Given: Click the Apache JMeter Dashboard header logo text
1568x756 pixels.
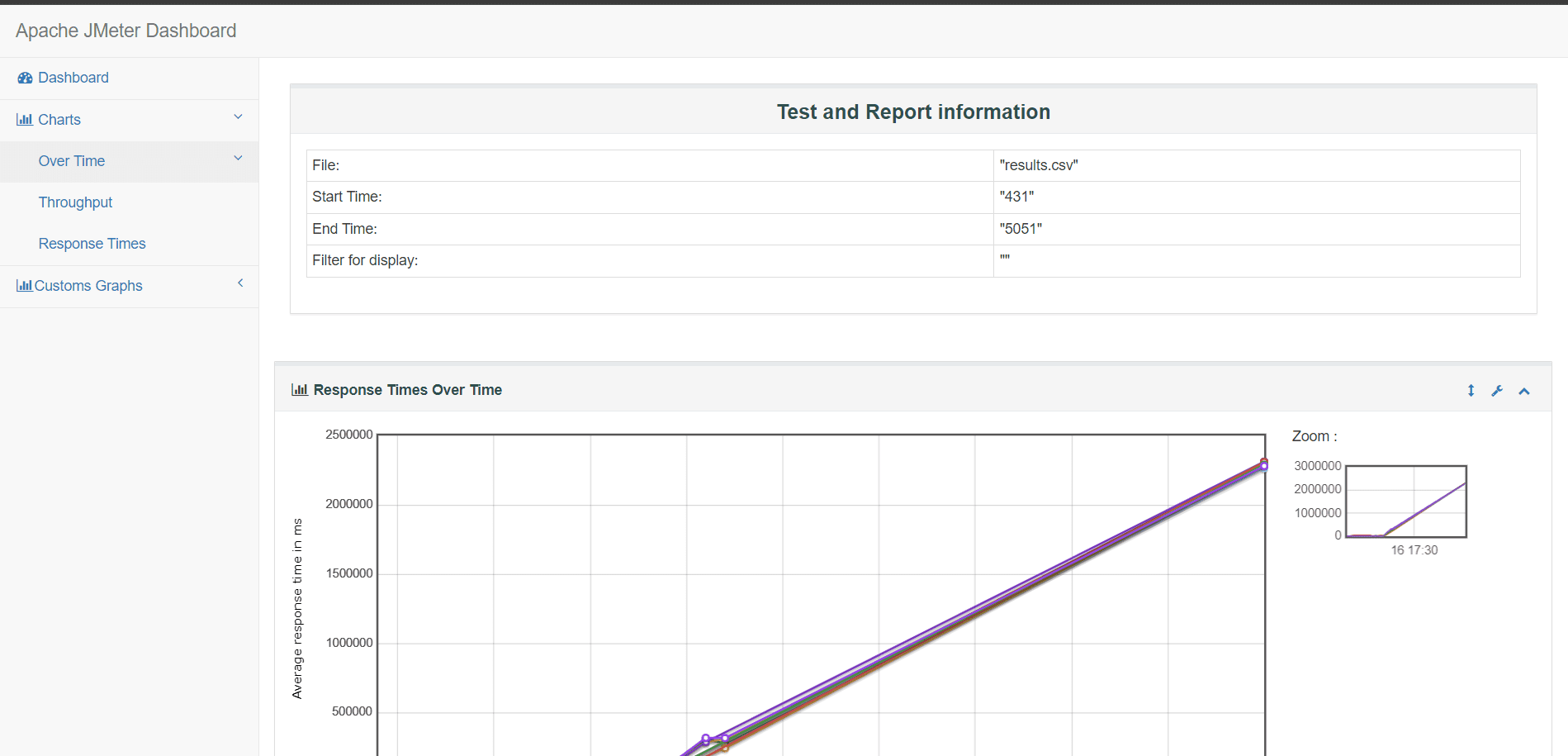Looking at the screenshot, I should [126, 31].
